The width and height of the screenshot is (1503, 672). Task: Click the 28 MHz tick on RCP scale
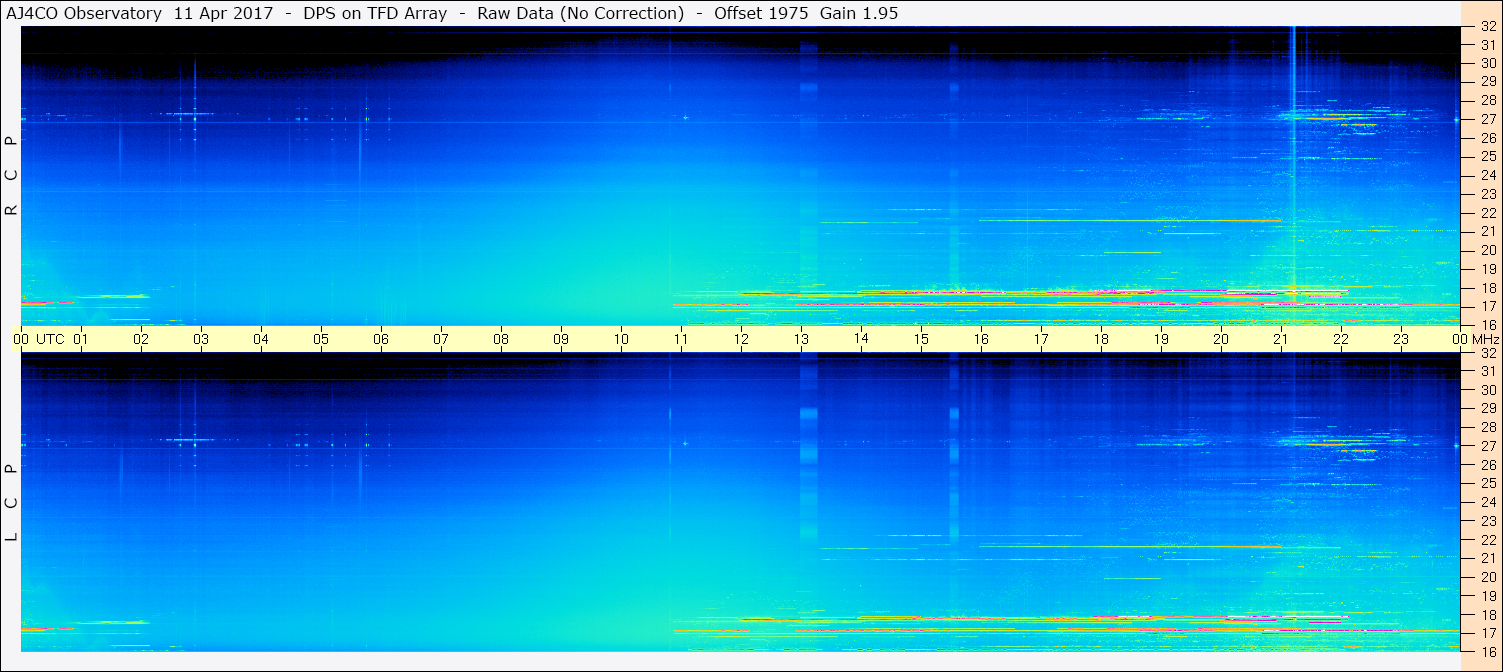[x=1487, y=101]
